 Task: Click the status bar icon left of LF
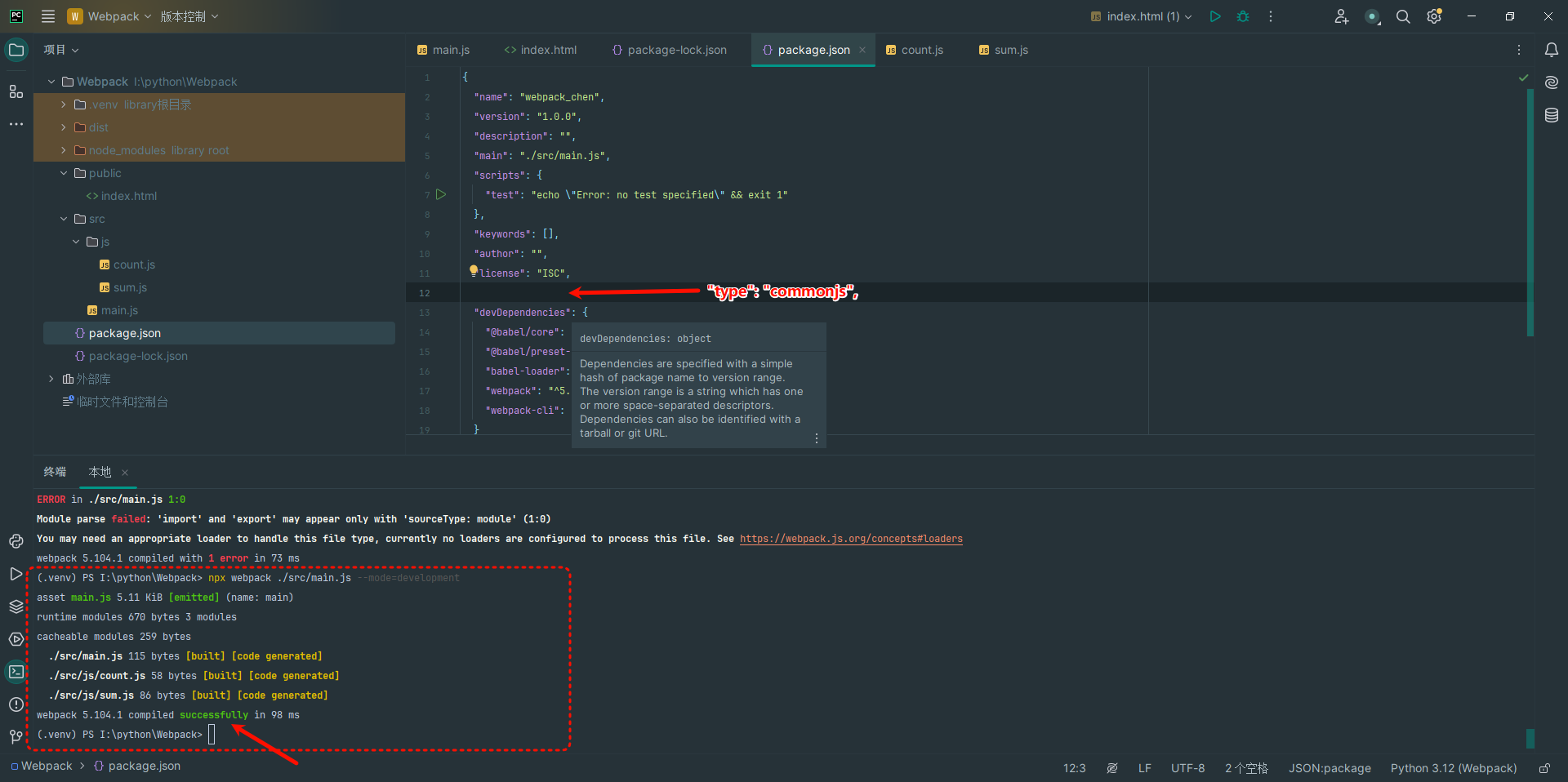tap(1112, 768)
